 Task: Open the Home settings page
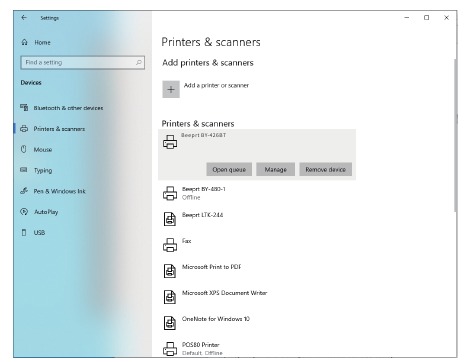click(x=42, y=42)
